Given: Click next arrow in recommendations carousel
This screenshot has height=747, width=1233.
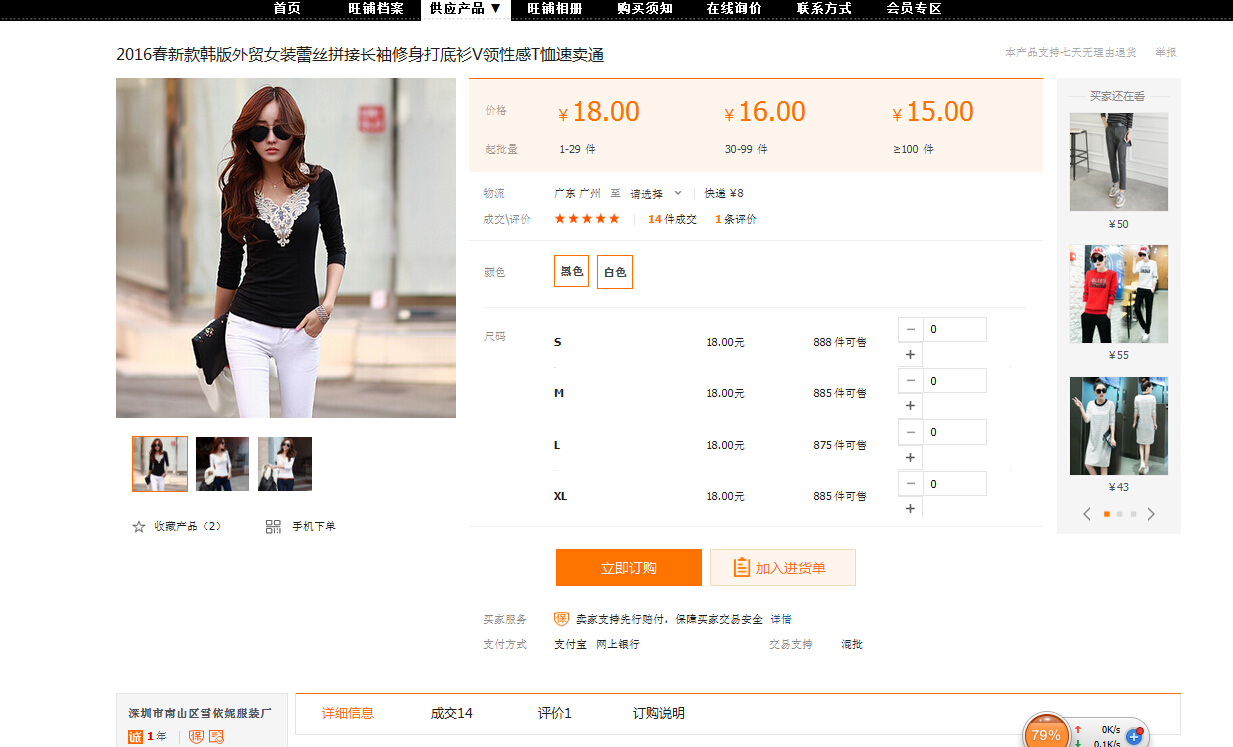Looking at the screenshot, I should (1151, 514).
